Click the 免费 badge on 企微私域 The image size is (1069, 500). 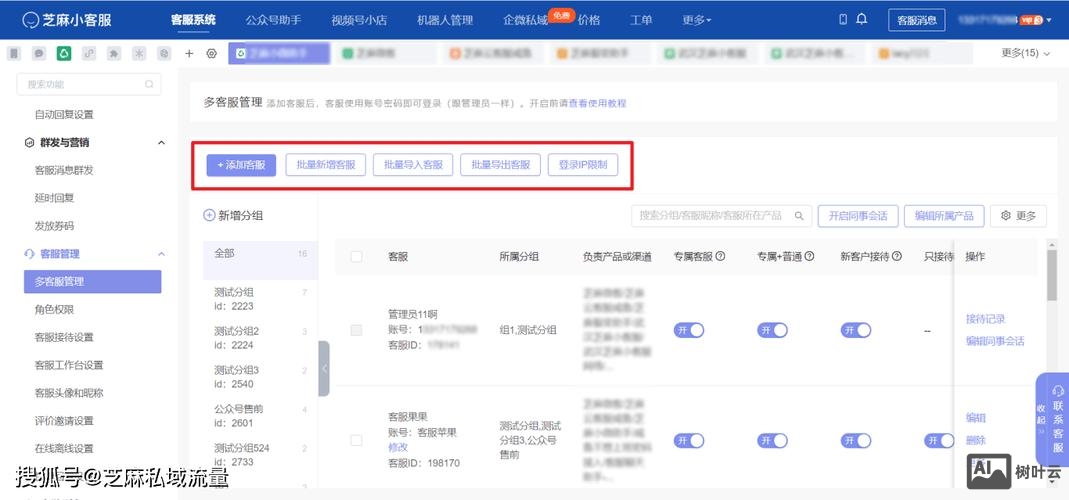[x=561, y=14]
